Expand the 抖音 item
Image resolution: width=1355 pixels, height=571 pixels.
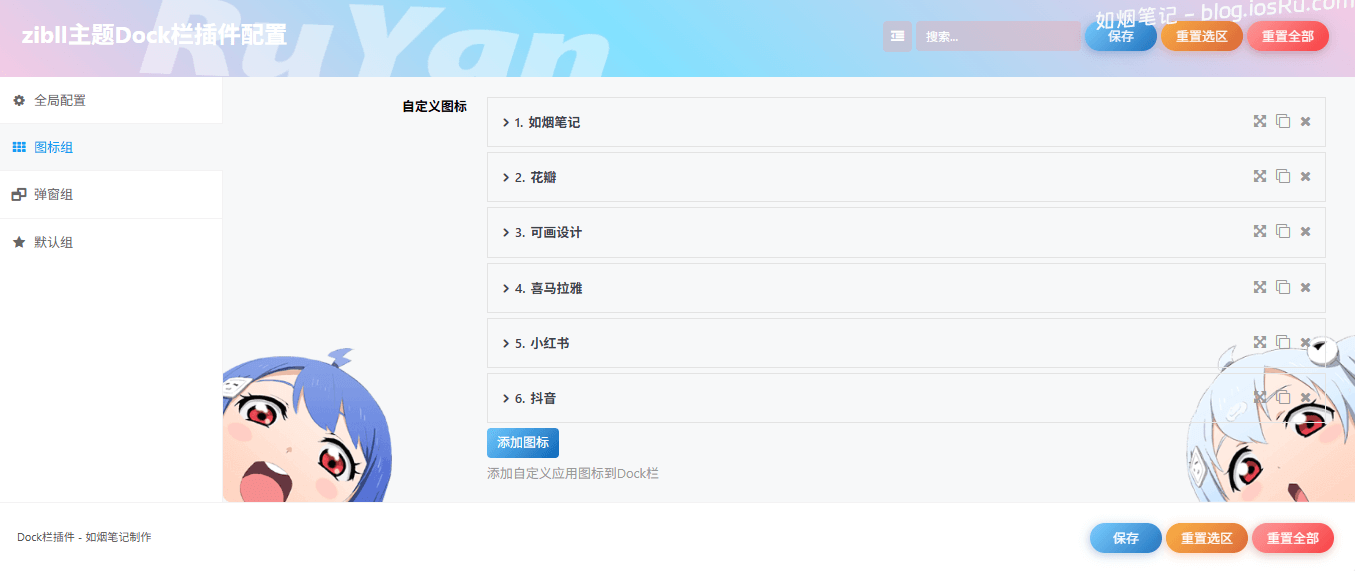(543, 398)
